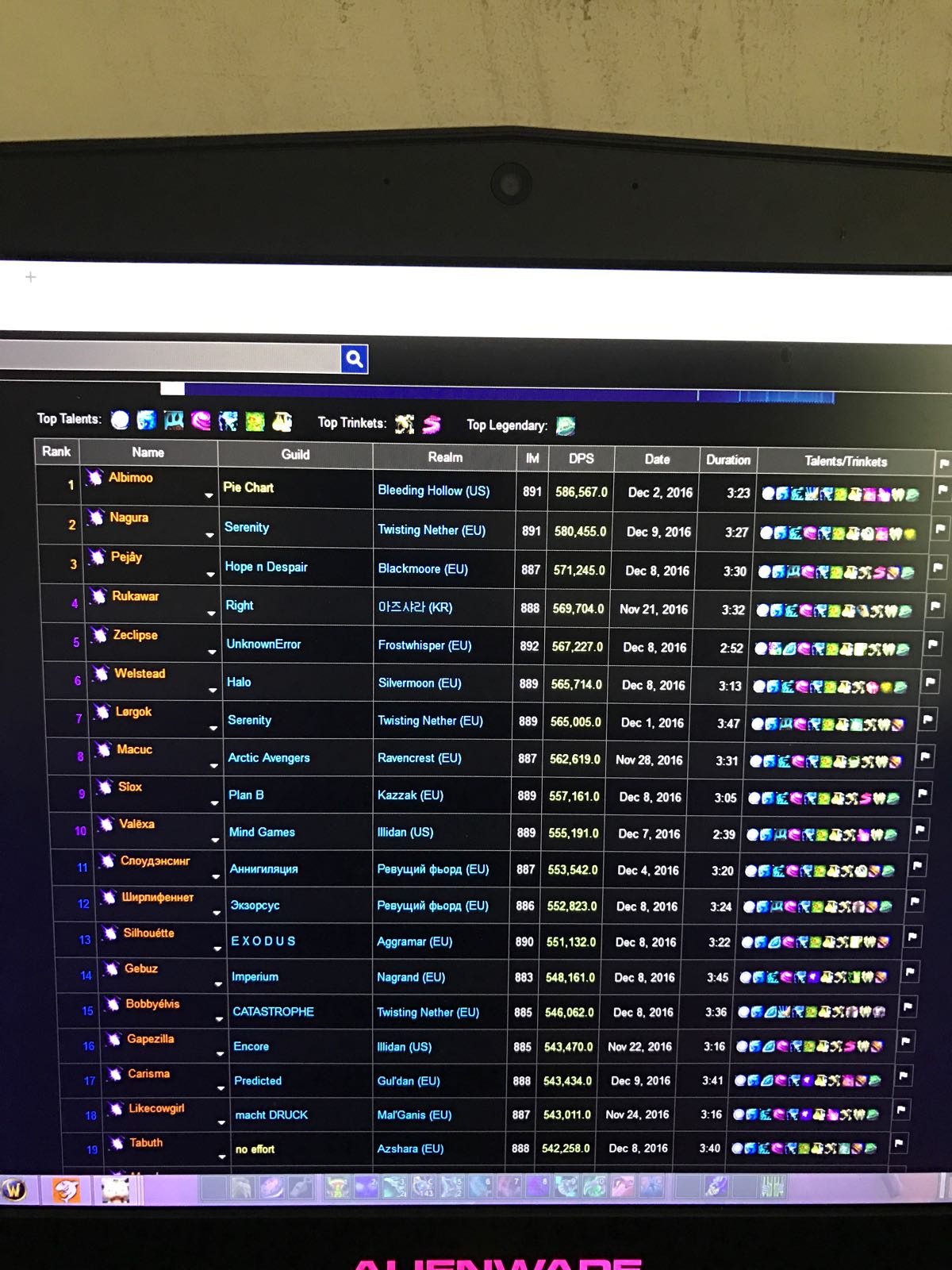This screenshot has width=952, height=1270.
Task: Click the flag icon in Macuc's row
Action: (924, 756)
